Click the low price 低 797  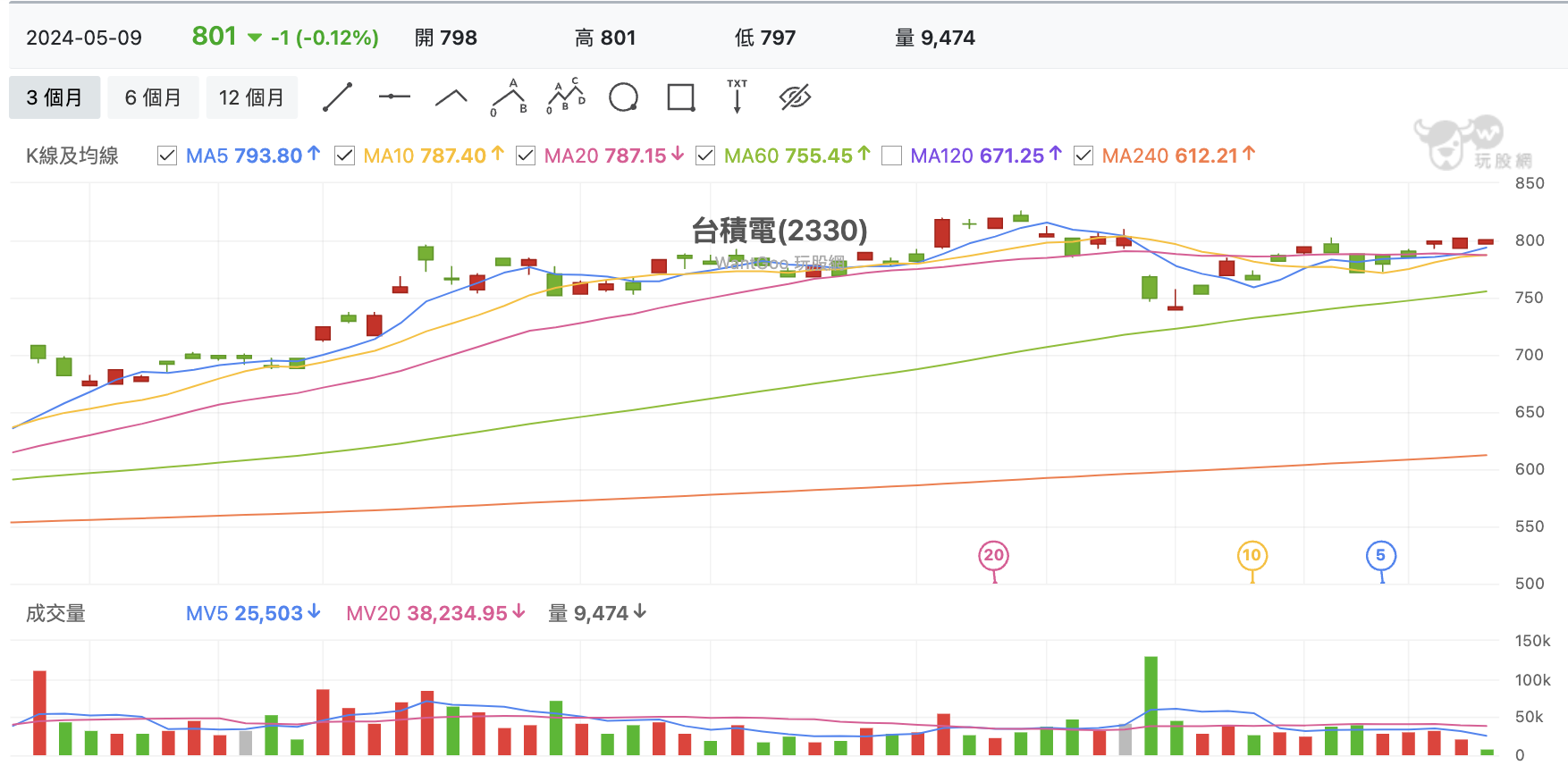click(x=765, y=38)
